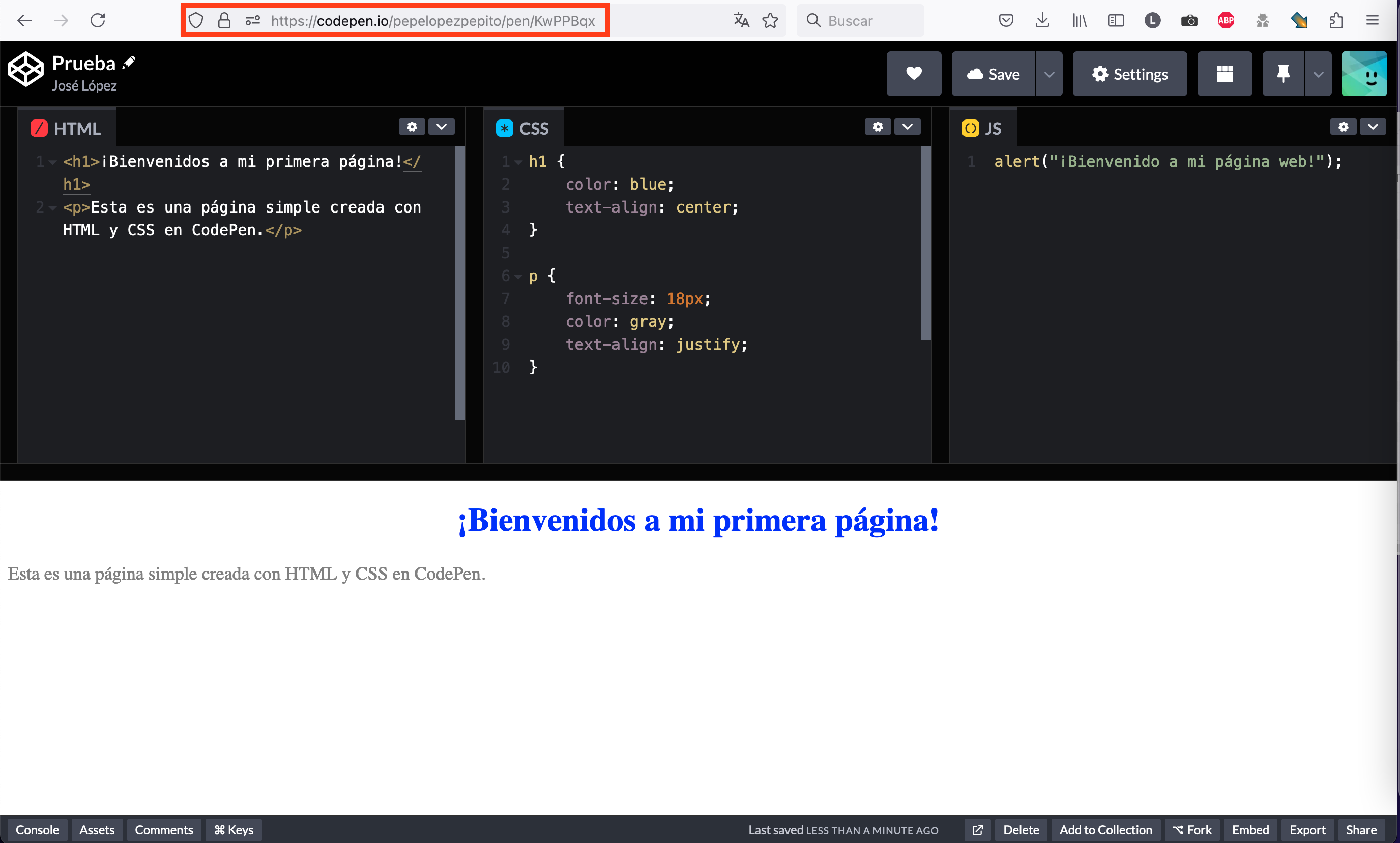
Task: Click the pencil icon to edit the Prueba title
Action: 129,63
